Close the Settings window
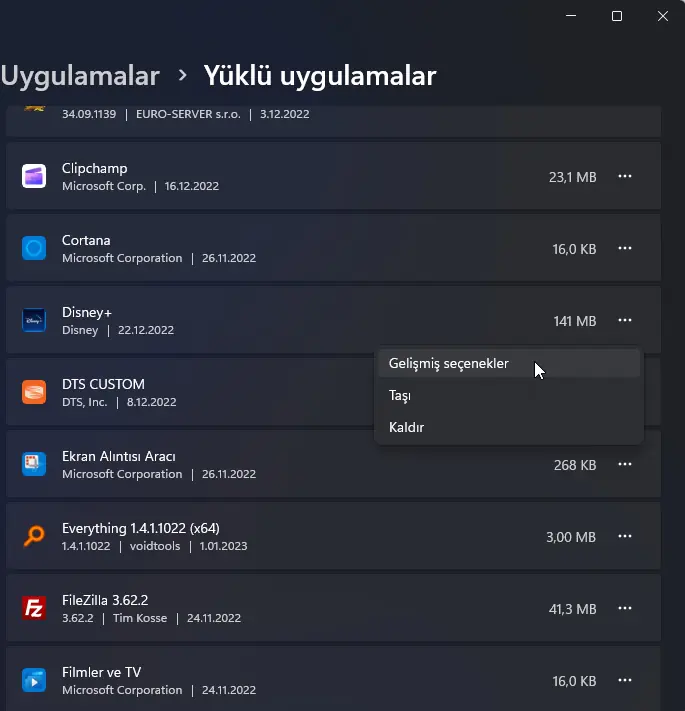The height and width of the screenshot is (711, 685). tap(663, 16)
